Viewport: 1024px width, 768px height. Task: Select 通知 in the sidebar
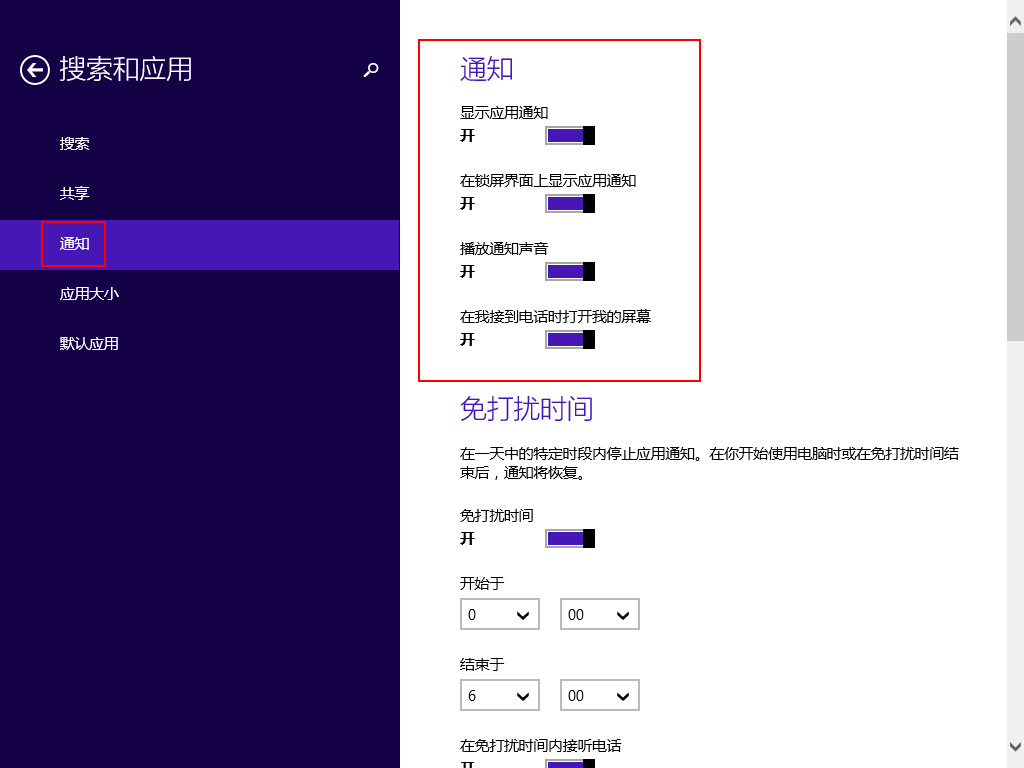(x=199, y=244)
